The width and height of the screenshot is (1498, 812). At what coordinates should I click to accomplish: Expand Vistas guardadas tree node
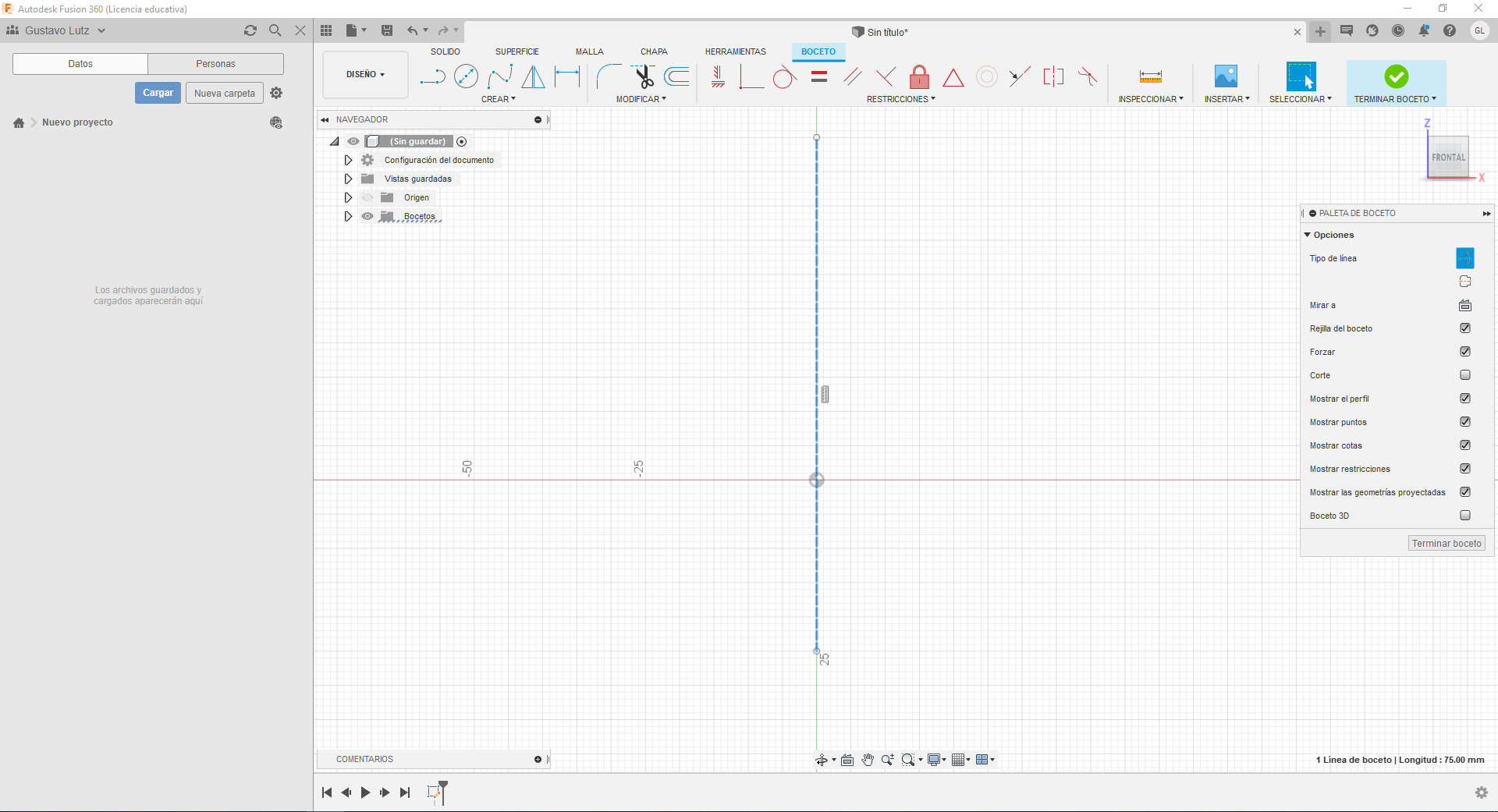[x=348, y=179]
